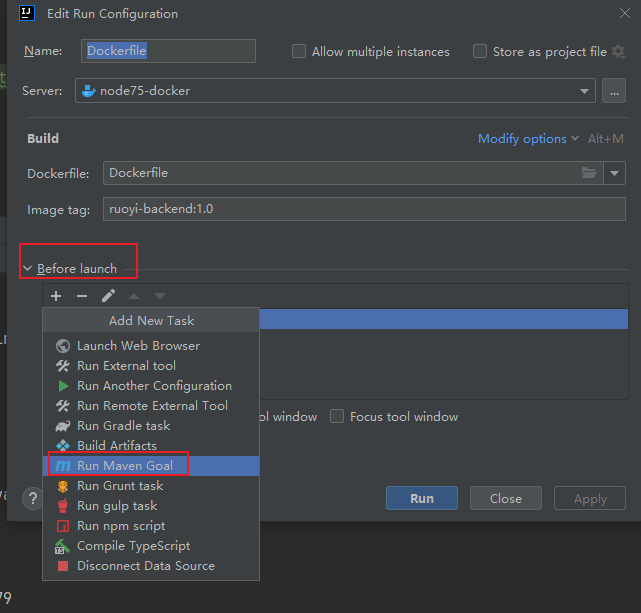Collapse the Before launch section

(x=28, y=268)
